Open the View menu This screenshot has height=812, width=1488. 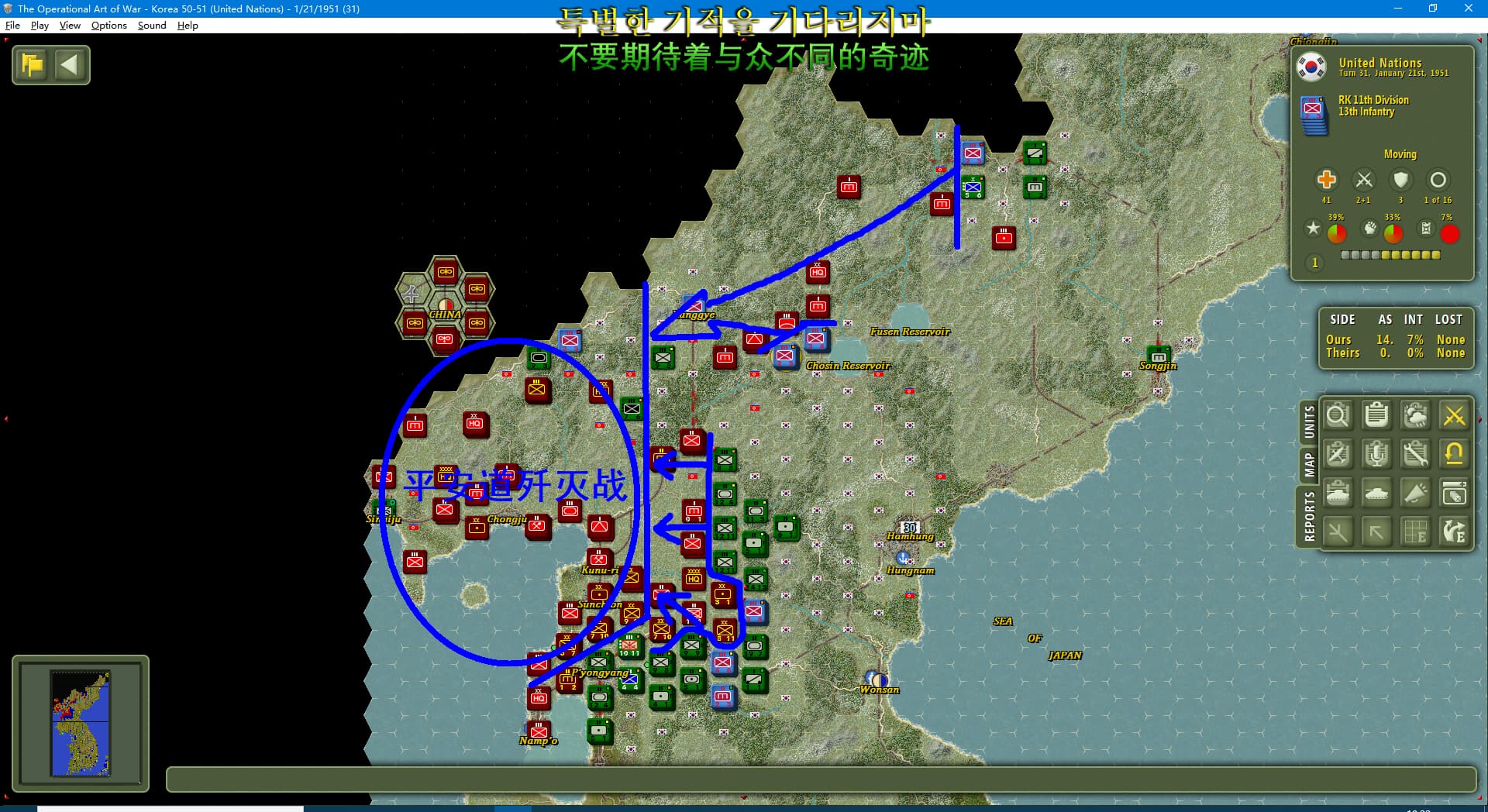click(70, 26)
